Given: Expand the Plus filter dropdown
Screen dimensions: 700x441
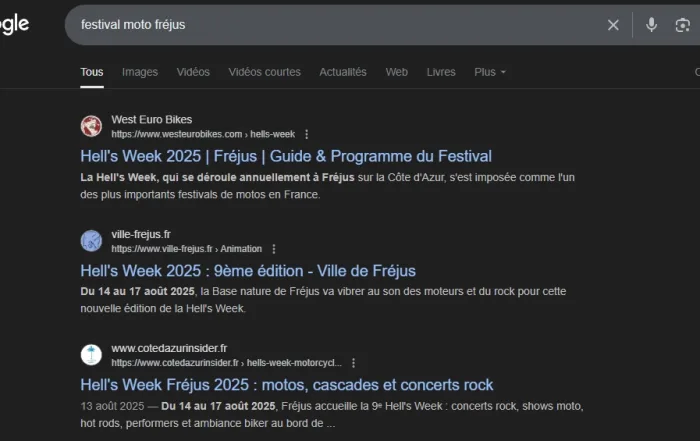Looking at the screenshot, I should coord(490,72).
